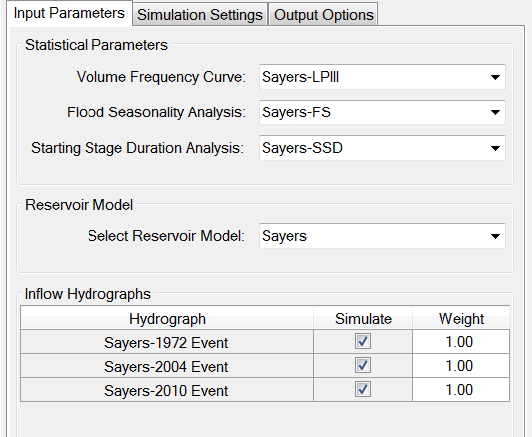Switch to the Input Parameters tab
This screenshot has width=532, height=437.
coord(69,14)
